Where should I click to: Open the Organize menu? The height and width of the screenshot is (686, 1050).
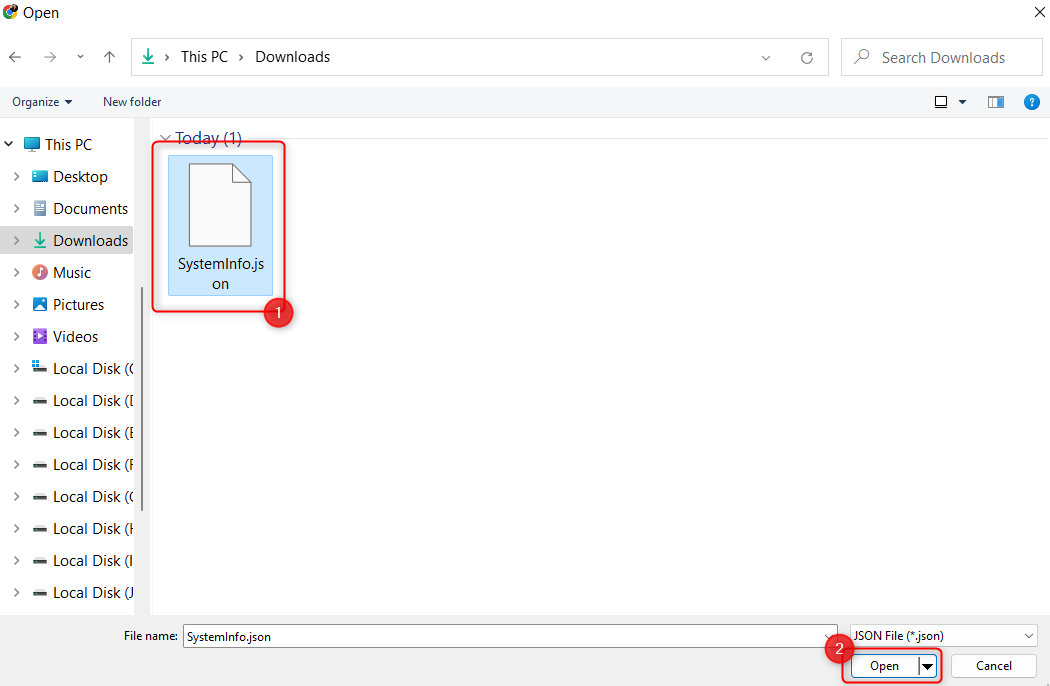click(x=42, y=102)
